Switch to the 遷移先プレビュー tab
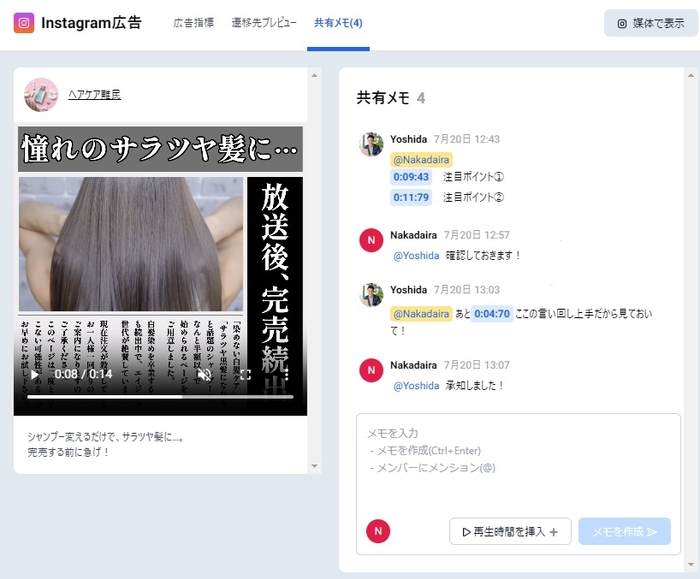The width and height of the screenshot is (700, 579). (x=263, y=23)
